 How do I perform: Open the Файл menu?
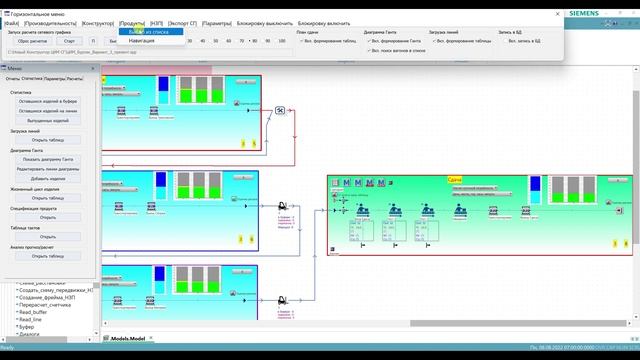coord(11,24)
